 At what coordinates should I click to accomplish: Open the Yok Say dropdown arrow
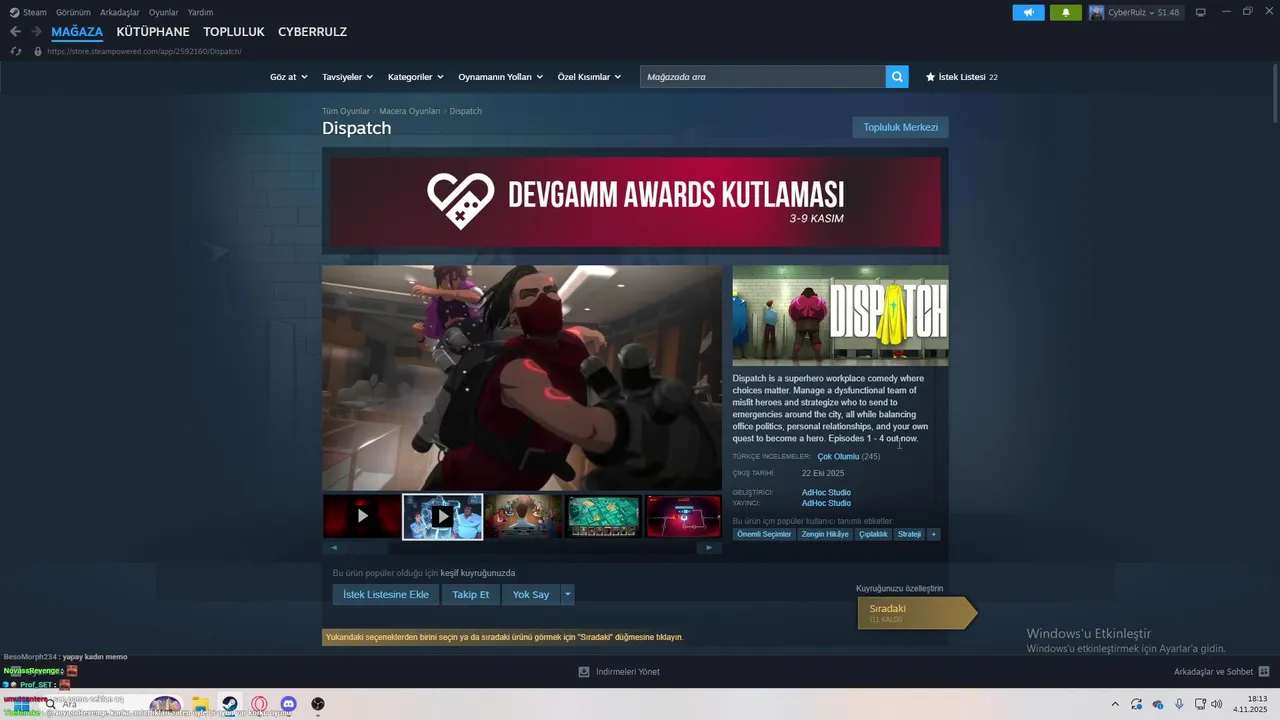[x=567, y=594]
